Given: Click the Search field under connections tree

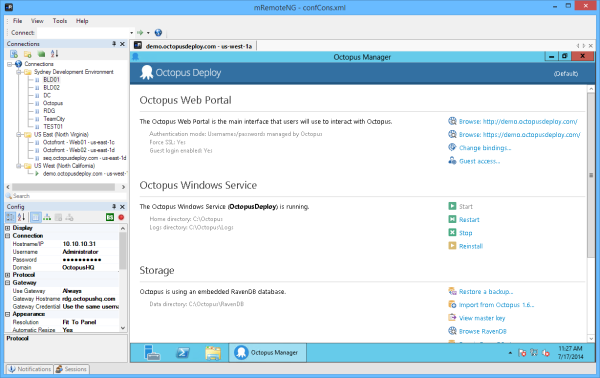Looking at the screenshot, I should click(x=66, y=196).
